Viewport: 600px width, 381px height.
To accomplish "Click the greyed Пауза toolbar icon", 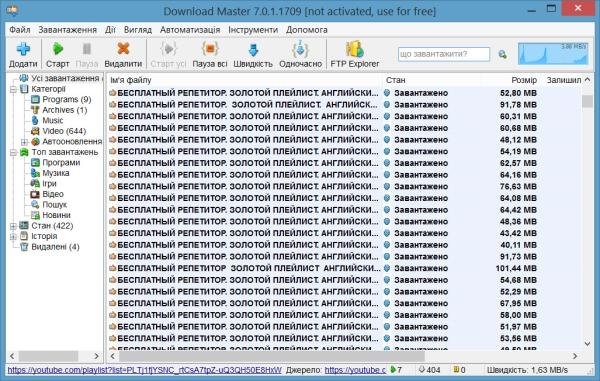I will pyautogui.click(x=87, y=49).
